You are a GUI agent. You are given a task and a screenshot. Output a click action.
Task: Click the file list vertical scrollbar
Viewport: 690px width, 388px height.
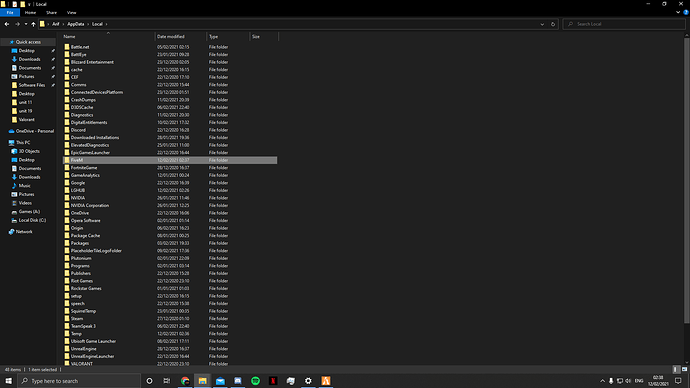[686, 180]
